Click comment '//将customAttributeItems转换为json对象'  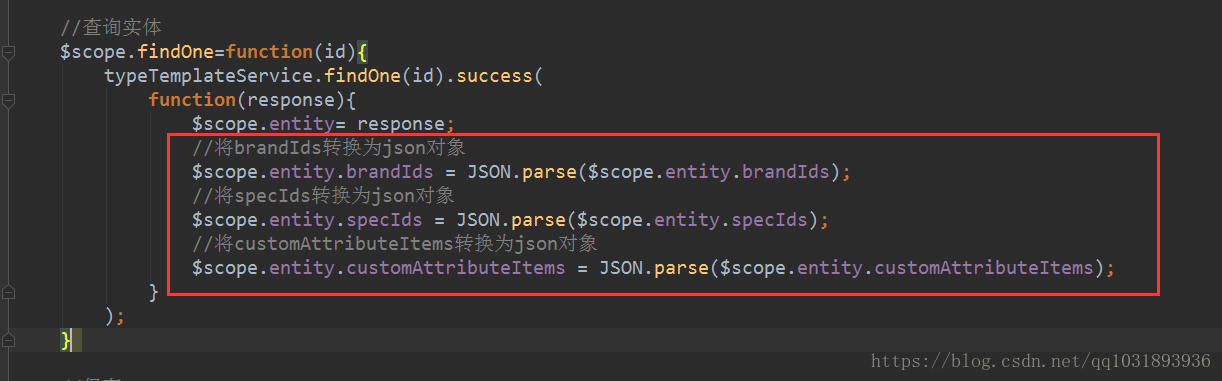(396, 244)
